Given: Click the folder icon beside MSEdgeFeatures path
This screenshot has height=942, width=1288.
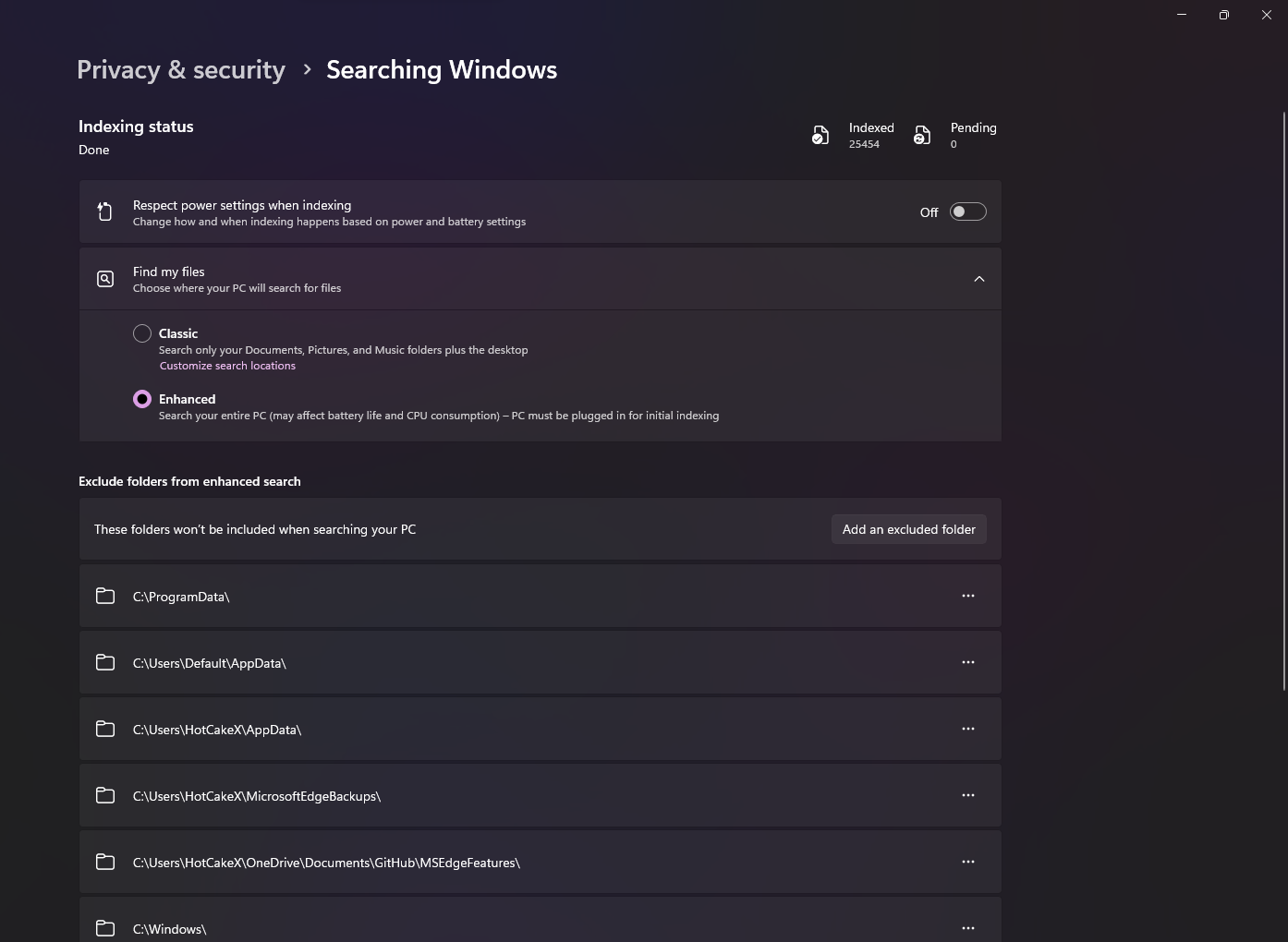Looking at the screenshot, I should click(x=104, y=861).
